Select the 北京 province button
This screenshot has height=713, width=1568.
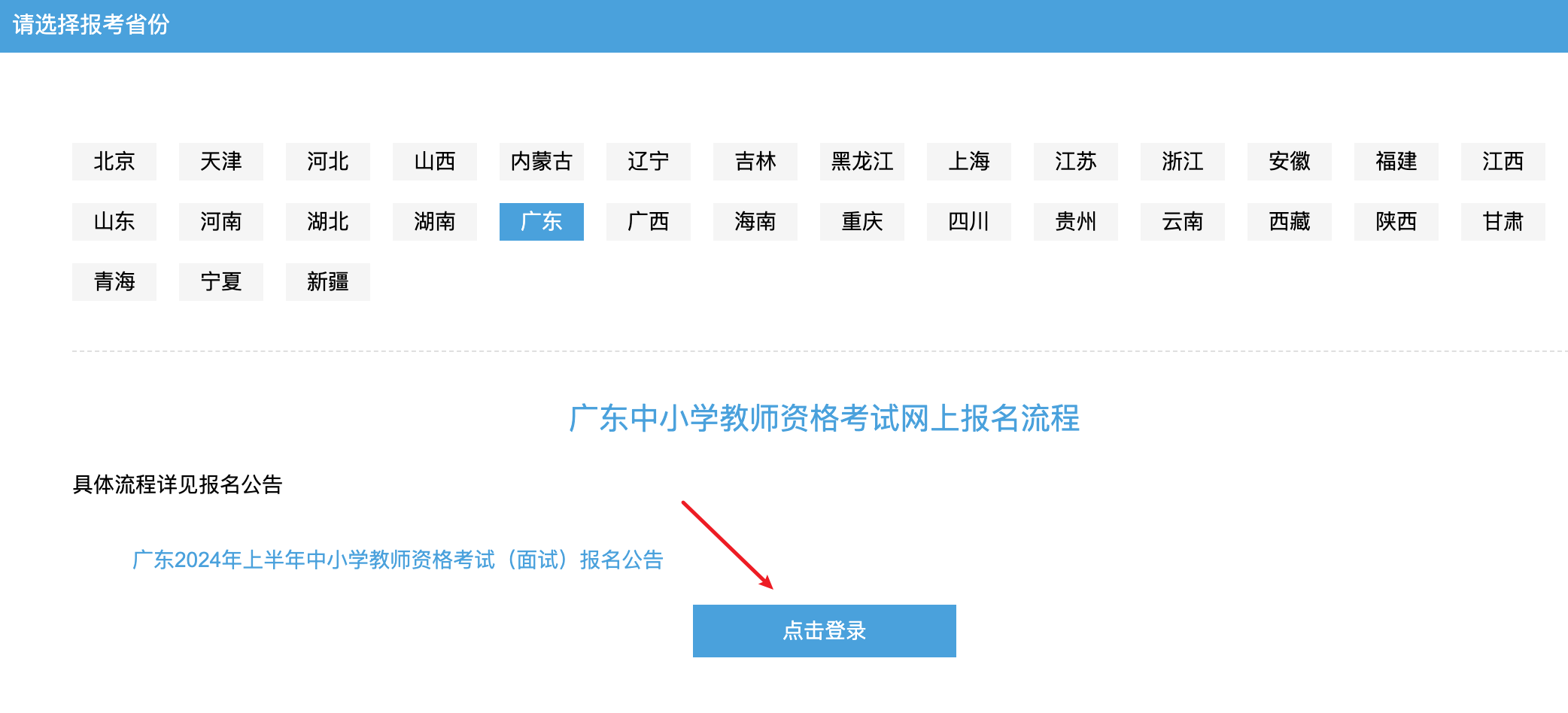pos(114,162)
